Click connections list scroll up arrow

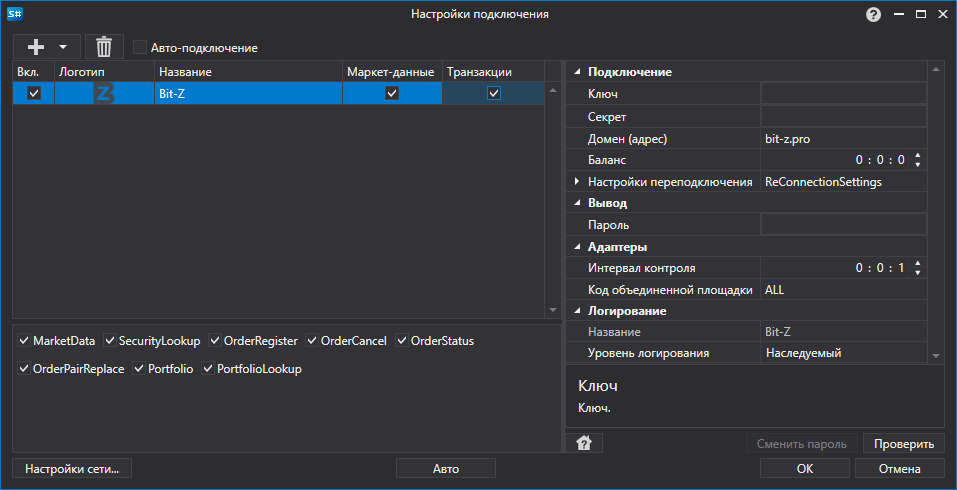pos(553,90)
